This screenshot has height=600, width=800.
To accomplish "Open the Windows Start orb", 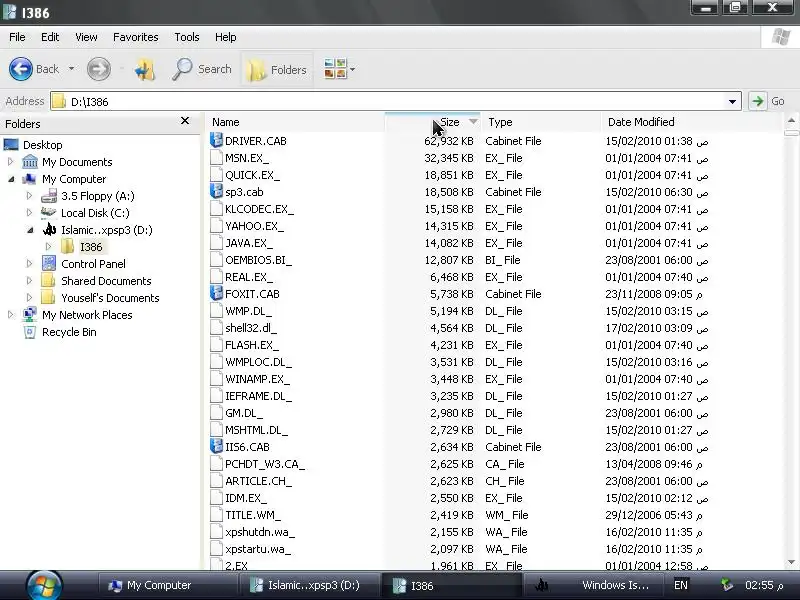I will [x=44, y=585].
